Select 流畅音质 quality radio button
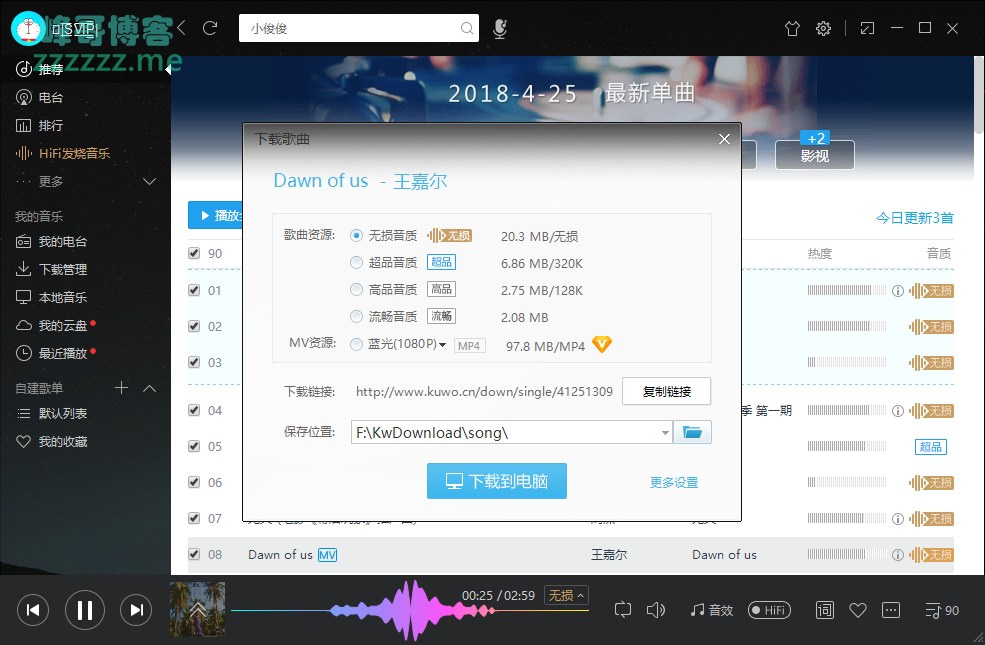 pyautogui.click(x=356, y=316)
